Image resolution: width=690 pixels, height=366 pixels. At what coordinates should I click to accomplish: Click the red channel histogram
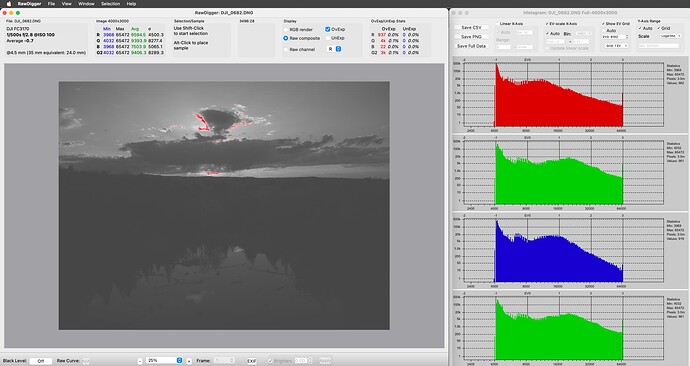click(559, 95)
